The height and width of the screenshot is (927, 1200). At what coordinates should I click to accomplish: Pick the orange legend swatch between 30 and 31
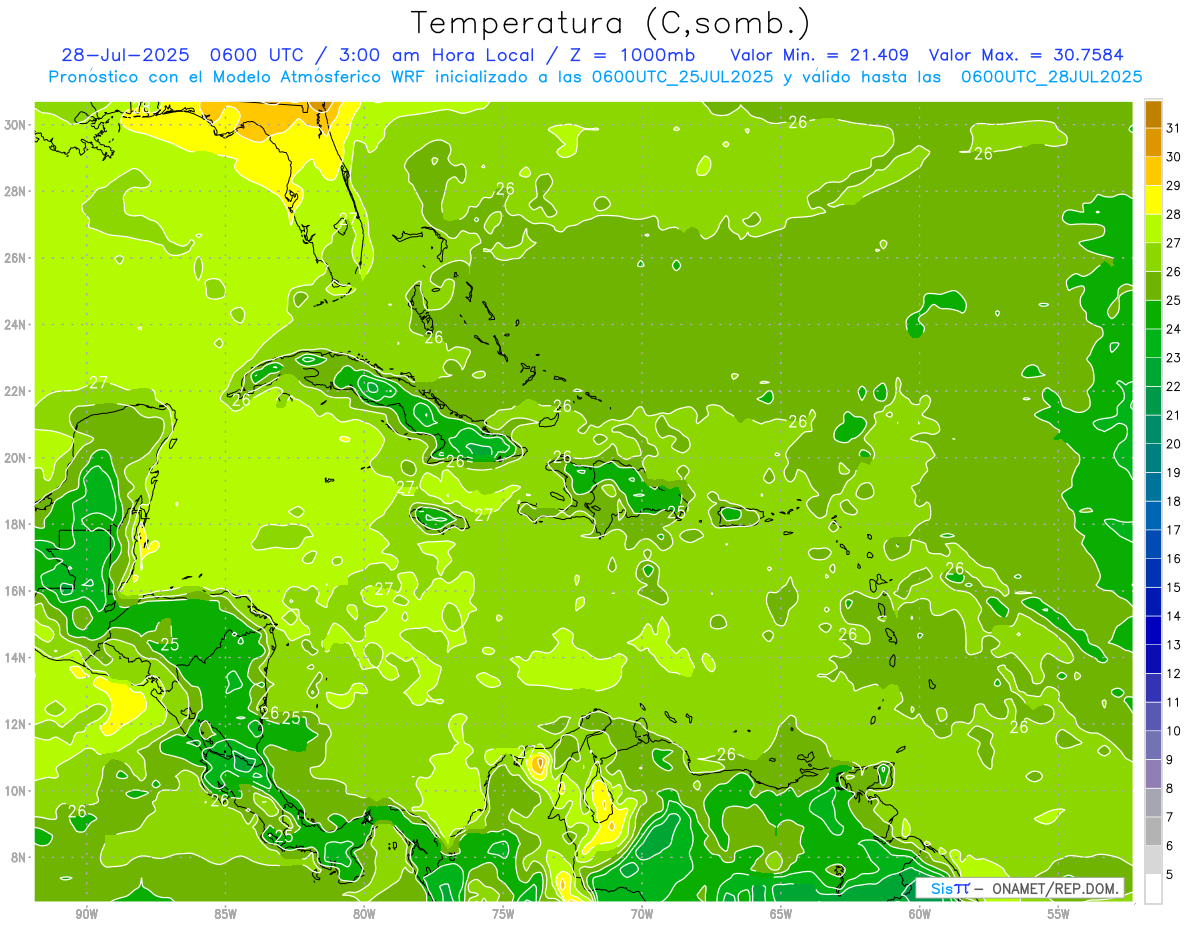(x=1154, y=142)
